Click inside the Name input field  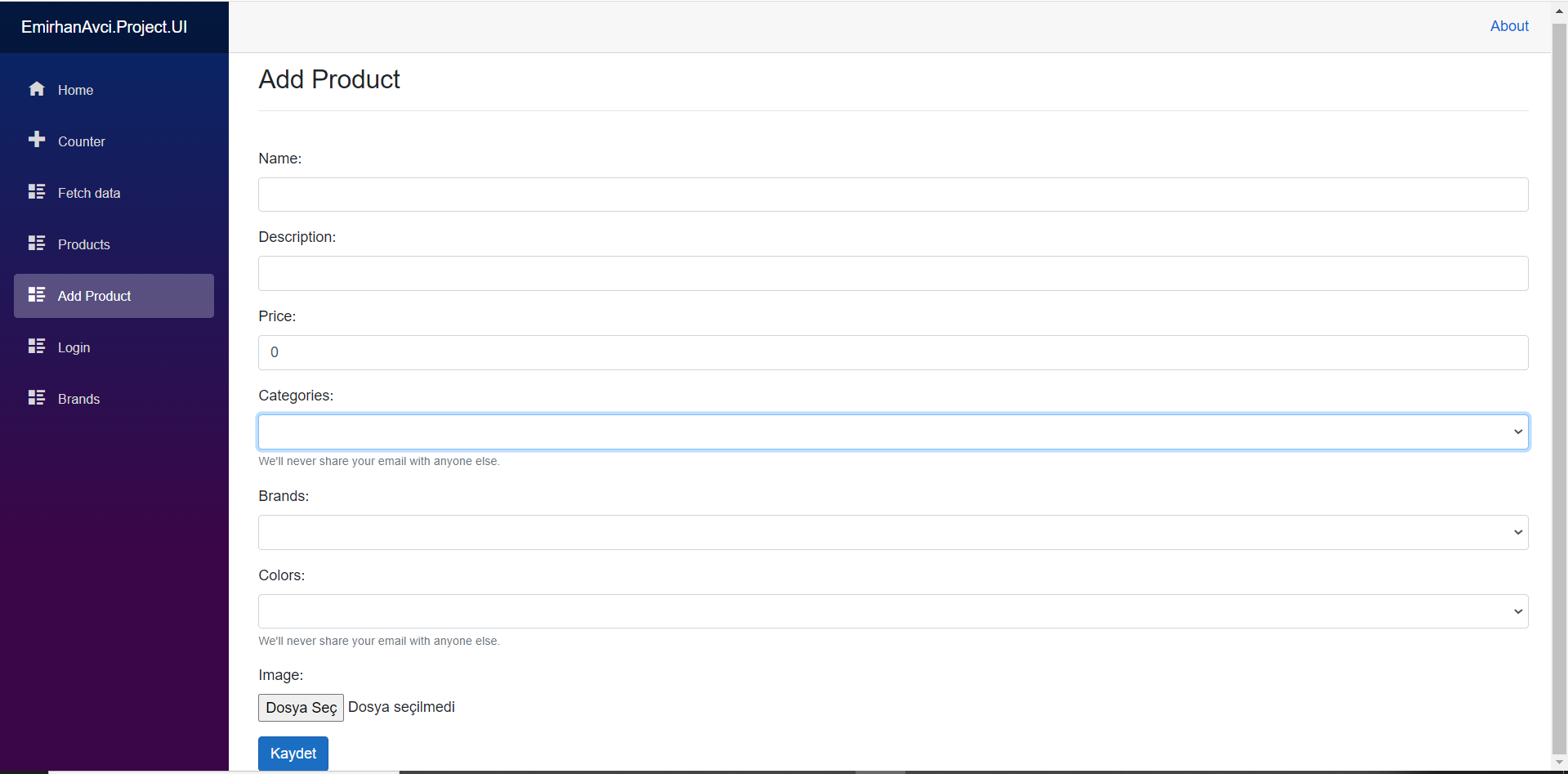tap(892, 195)
